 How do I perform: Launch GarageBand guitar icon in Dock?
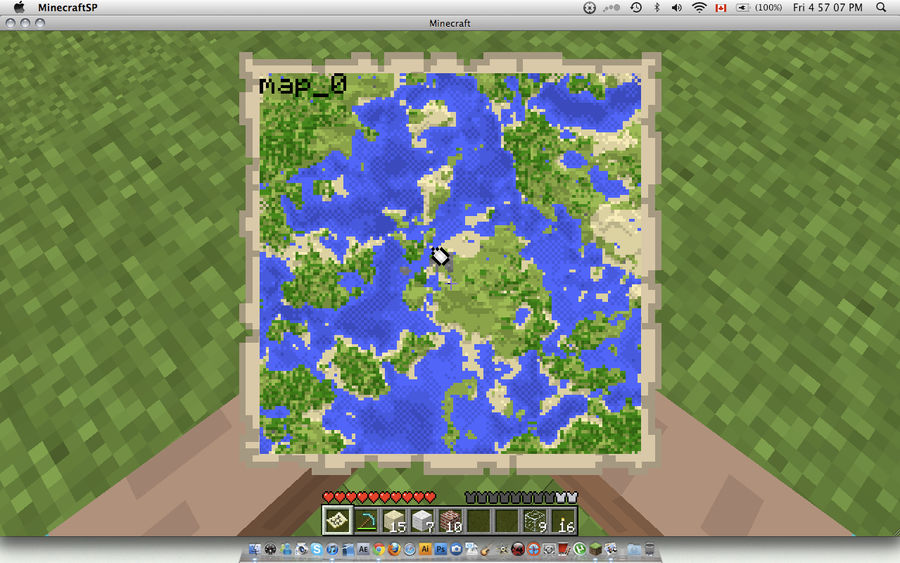(486, 550)
